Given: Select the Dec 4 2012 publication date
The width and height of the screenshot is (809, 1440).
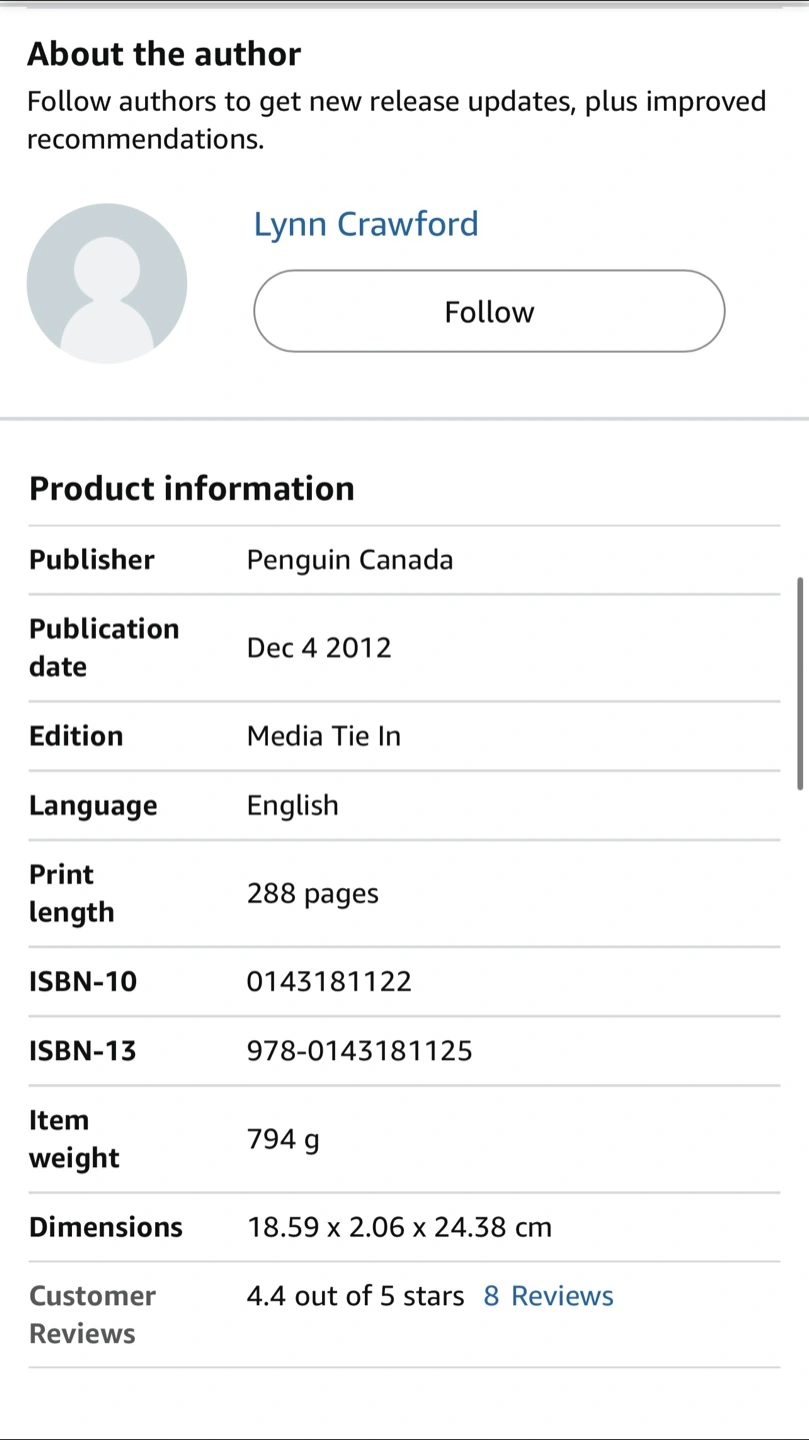Looking at the screenshot, I should (x=319, y=648).
